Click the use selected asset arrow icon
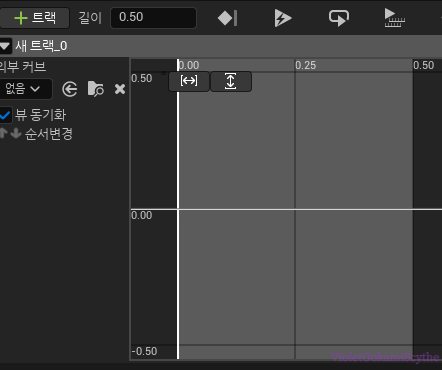The height and width of the screenshot is (370, 442). coord(70,89)
